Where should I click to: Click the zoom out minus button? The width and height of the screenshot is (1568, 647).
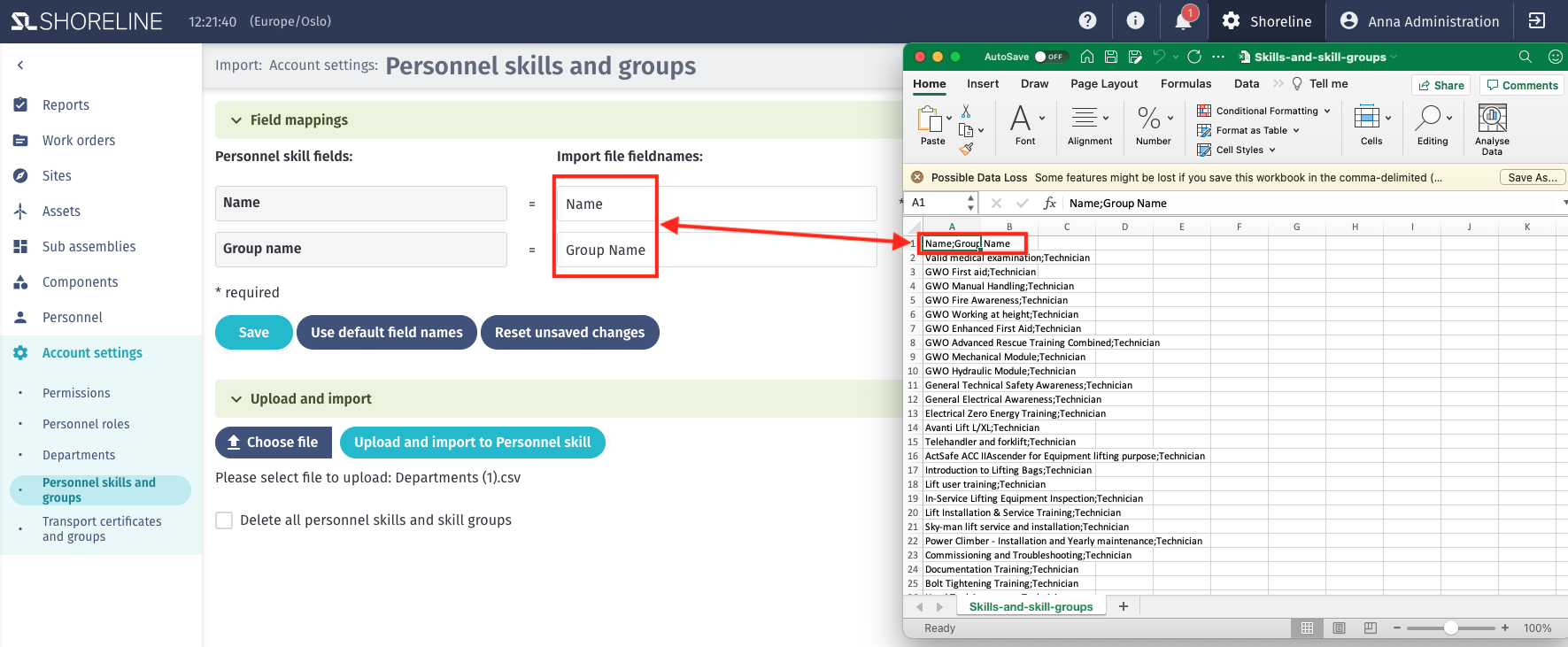pos(1397,628)
